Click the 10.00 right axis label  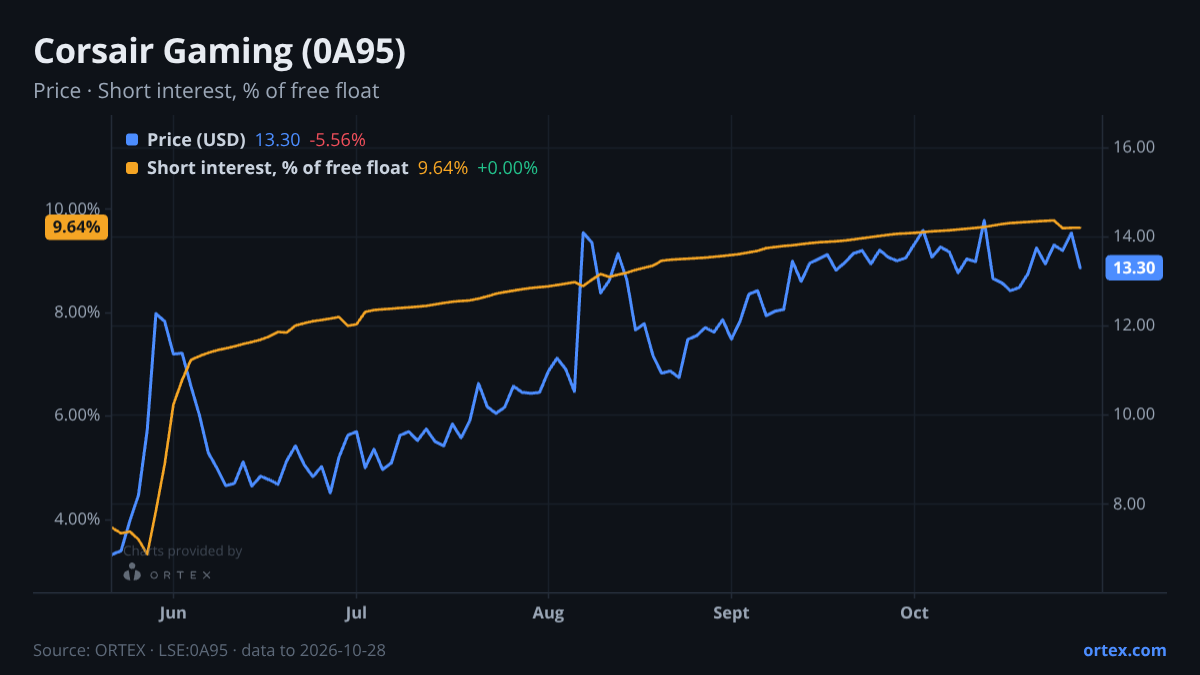[x=1133, y=414]
